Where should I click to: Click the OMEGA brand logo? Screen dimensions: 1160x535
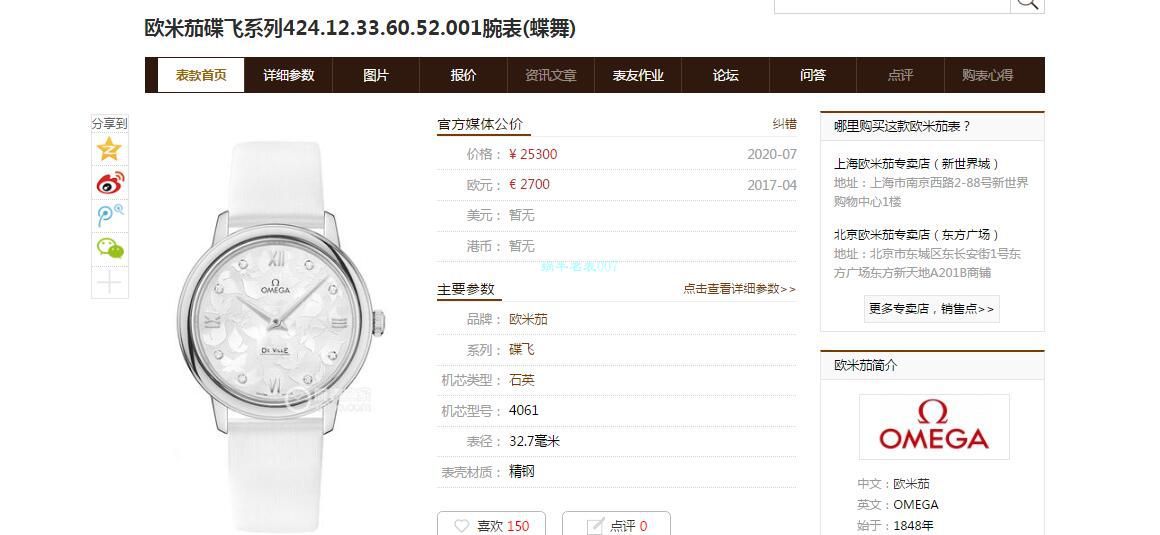click(934, 427)
